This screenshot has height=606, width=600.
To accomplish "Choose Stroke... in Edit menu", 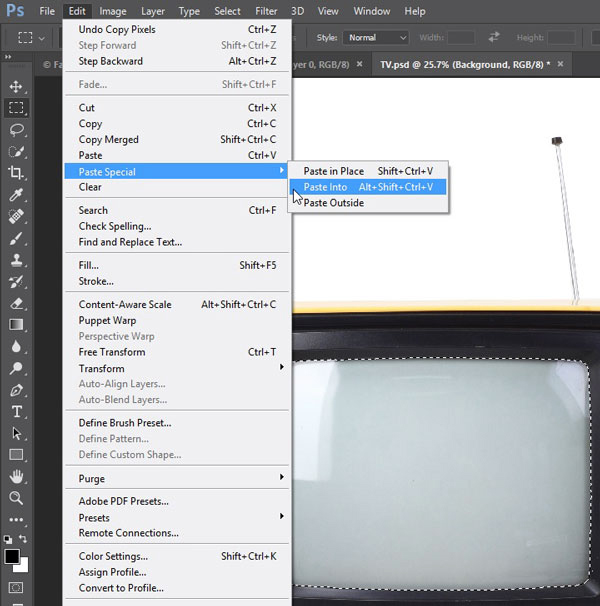I will (x=177, y=281).
